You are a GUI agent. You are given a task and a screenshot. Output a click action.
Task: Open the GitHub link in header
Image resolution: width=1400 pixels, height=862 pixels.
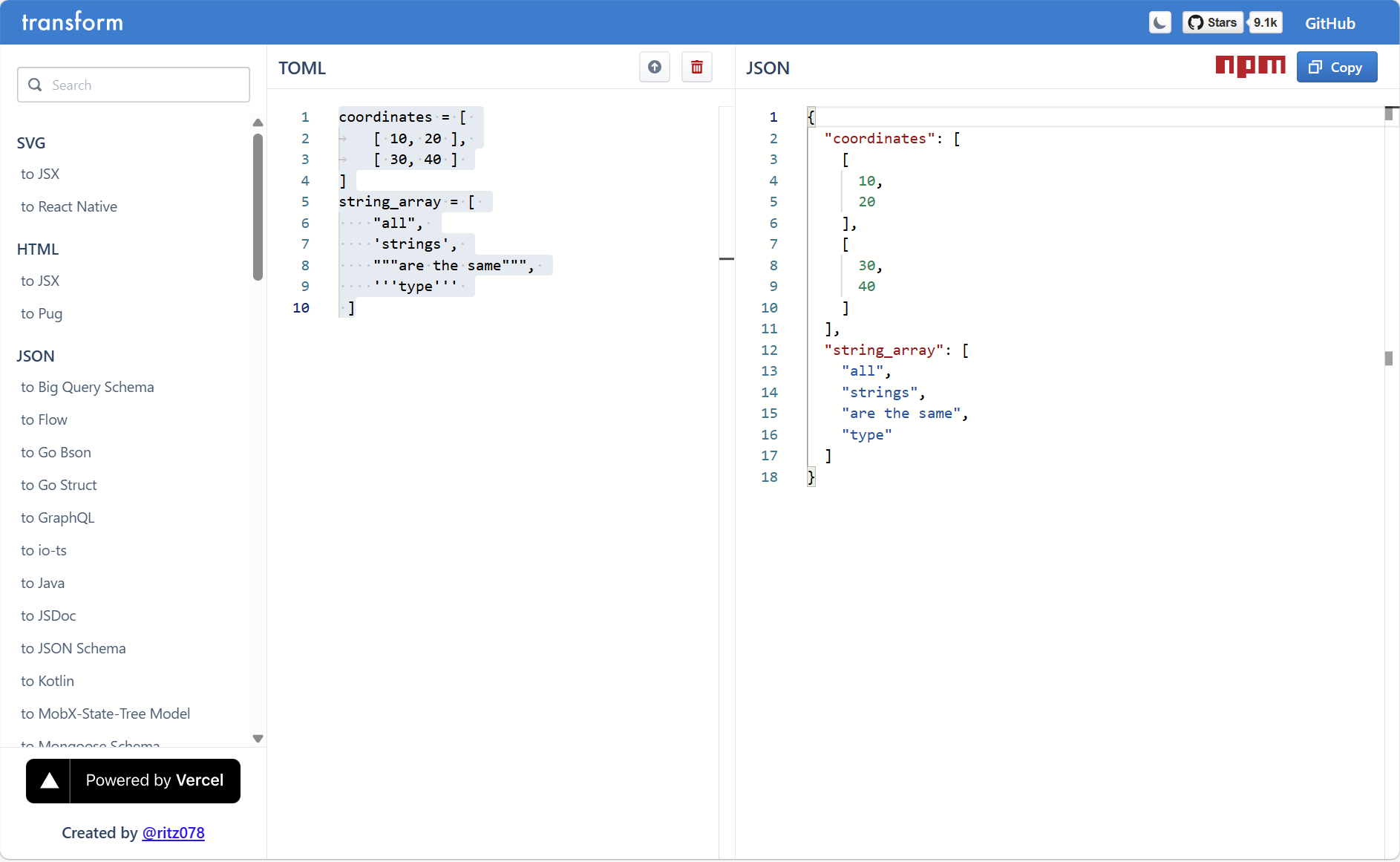click(1329, 23)
